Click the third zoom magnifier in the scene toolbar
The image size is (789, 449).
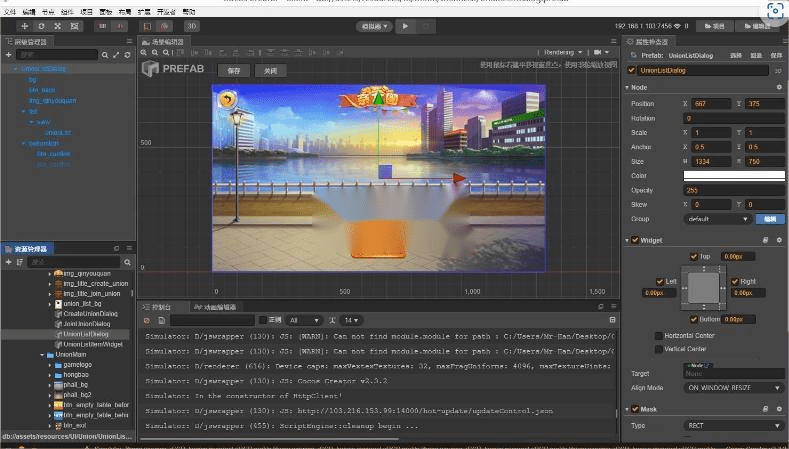click(x=166, y=52)
